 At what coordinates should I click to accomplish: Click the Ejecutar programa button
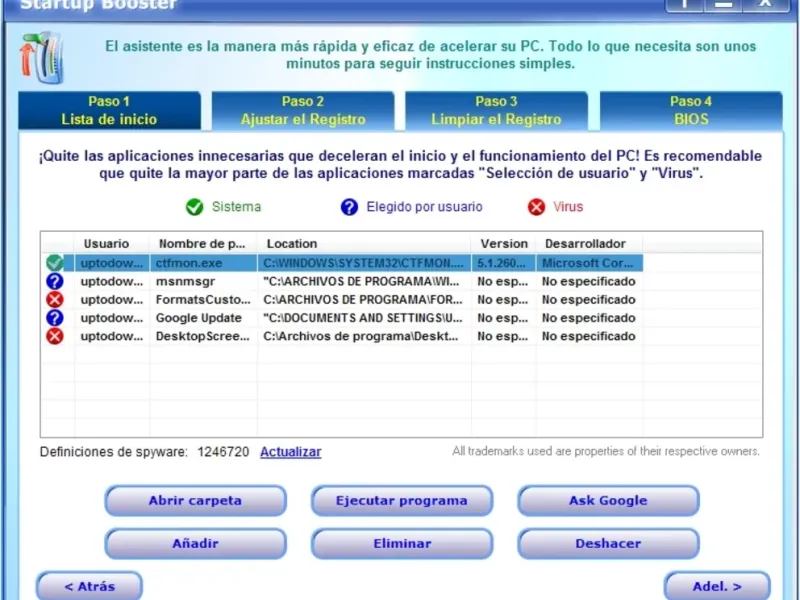(402, 501)
